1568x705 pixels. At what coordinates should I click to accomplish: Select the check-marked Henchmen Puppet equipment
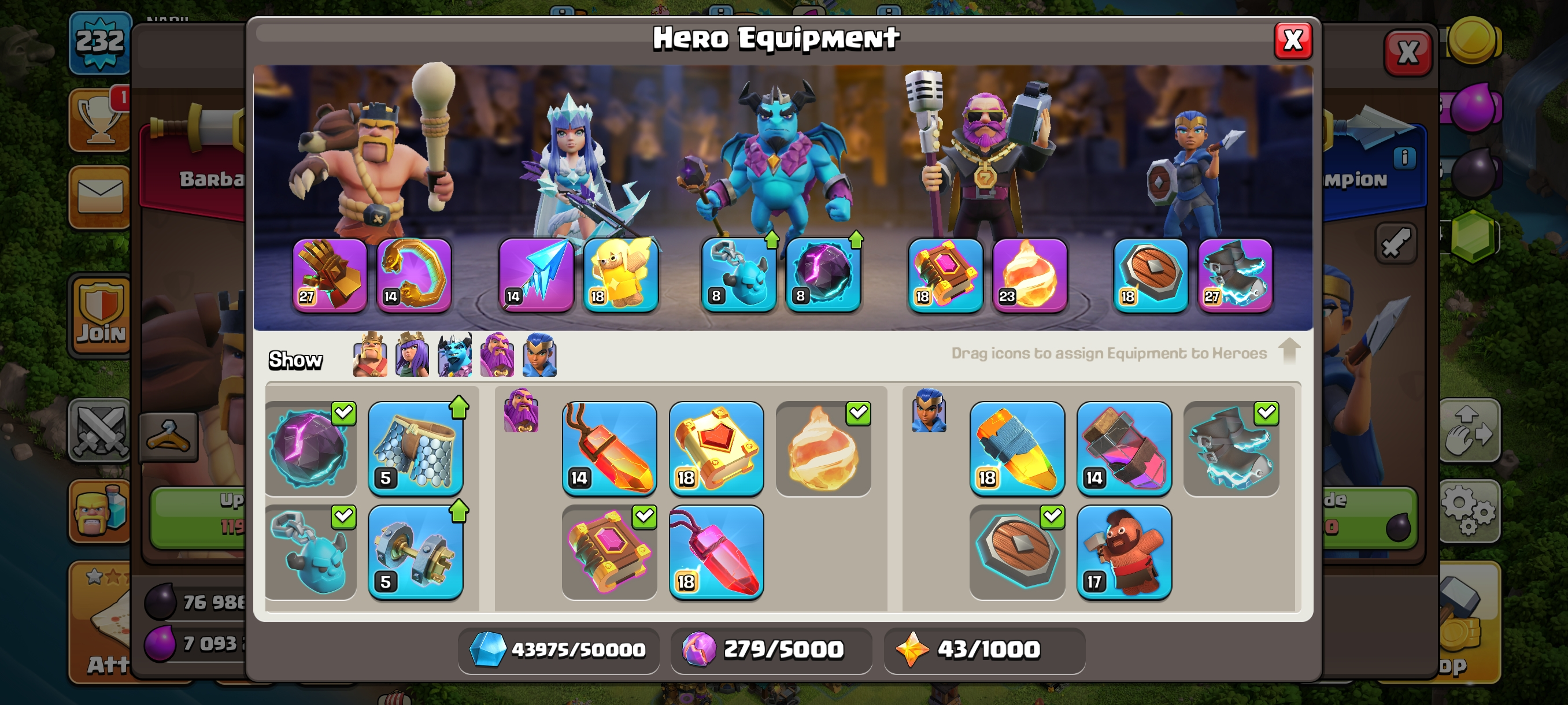310,552
